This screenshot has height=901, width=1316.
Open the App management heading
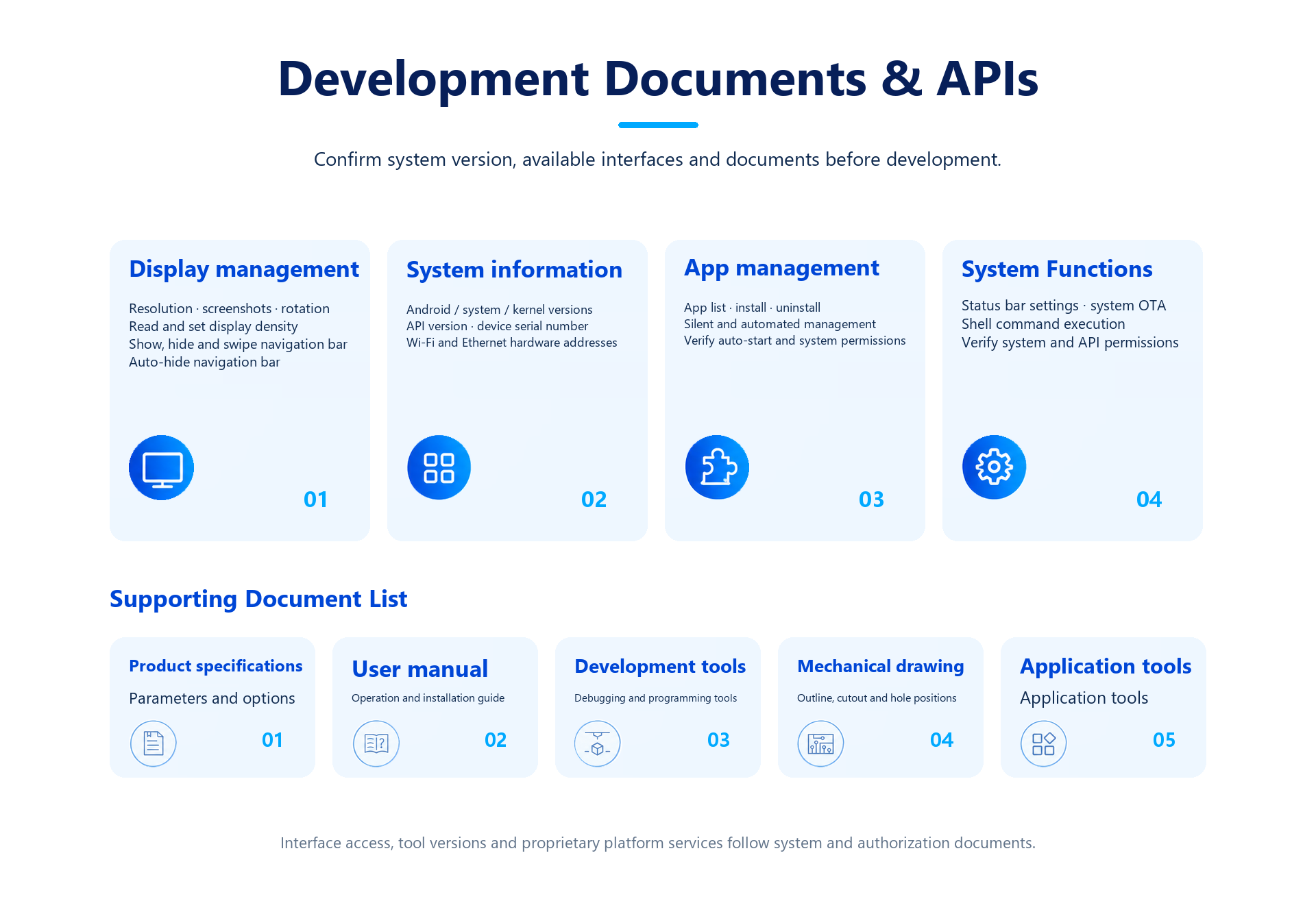click(781, 268)
